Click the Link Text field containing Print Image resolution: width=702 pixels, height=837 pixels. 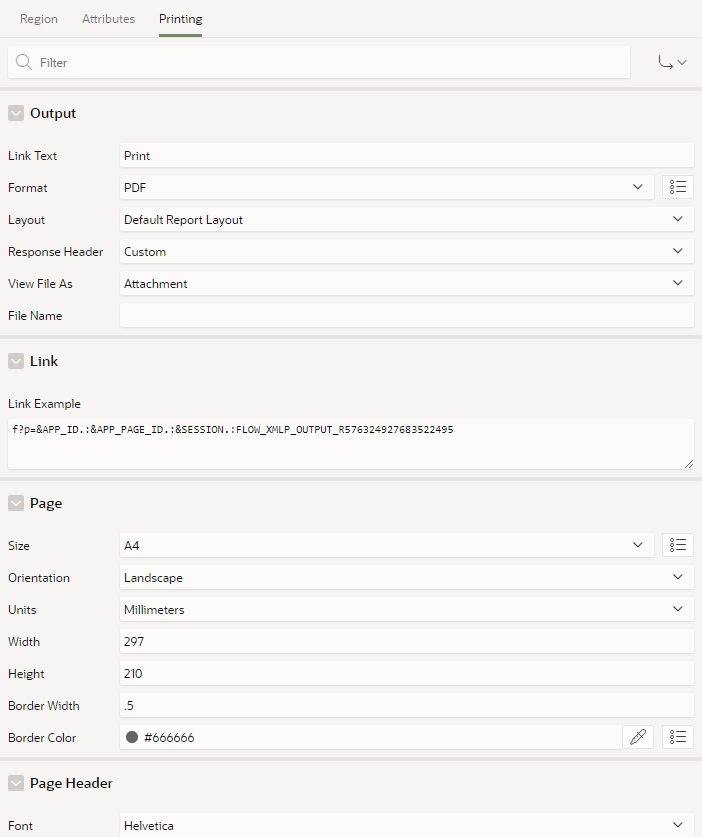click(x=406, y=155)
